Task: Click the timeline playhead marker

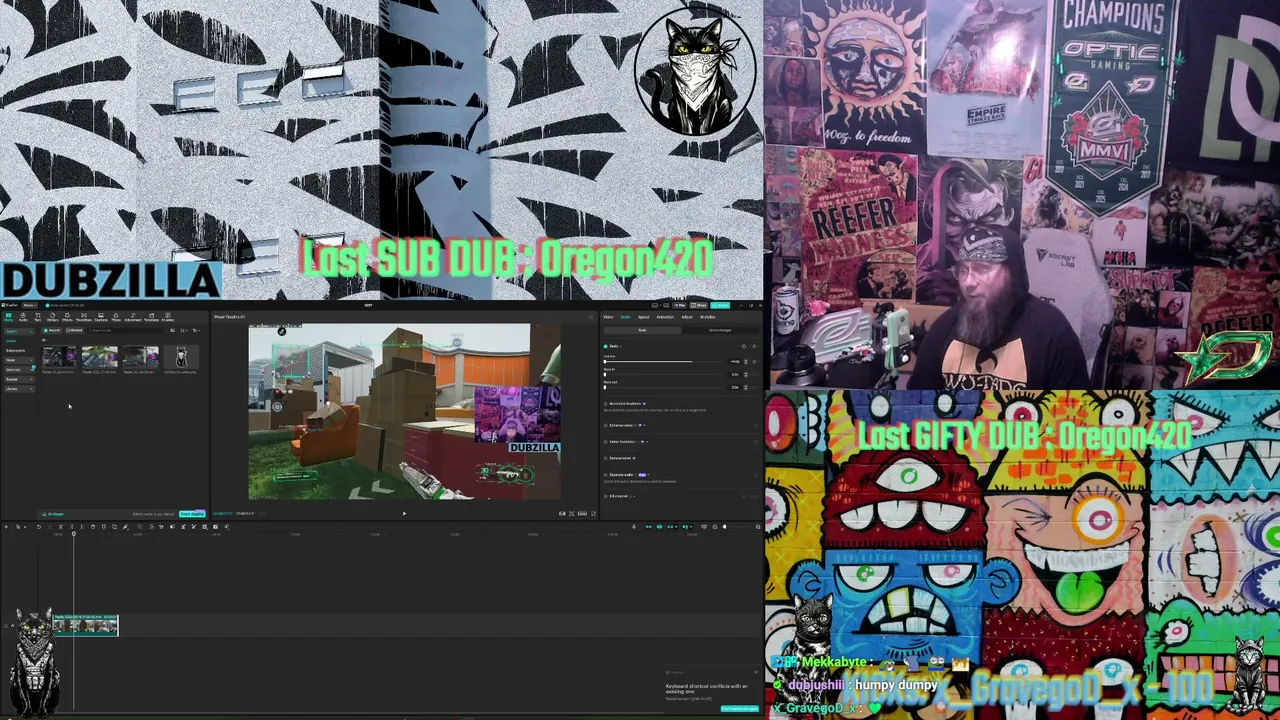Action: (73, 534)
